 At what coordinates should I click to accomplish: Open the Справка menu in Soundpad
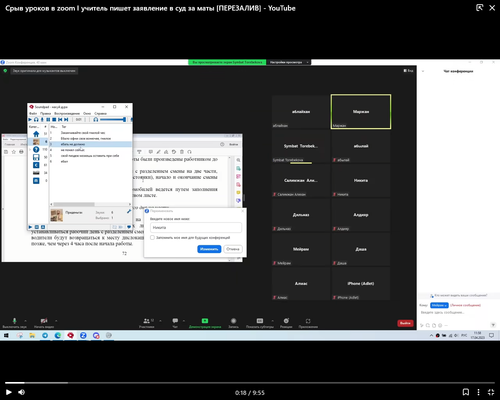point(100,113)
